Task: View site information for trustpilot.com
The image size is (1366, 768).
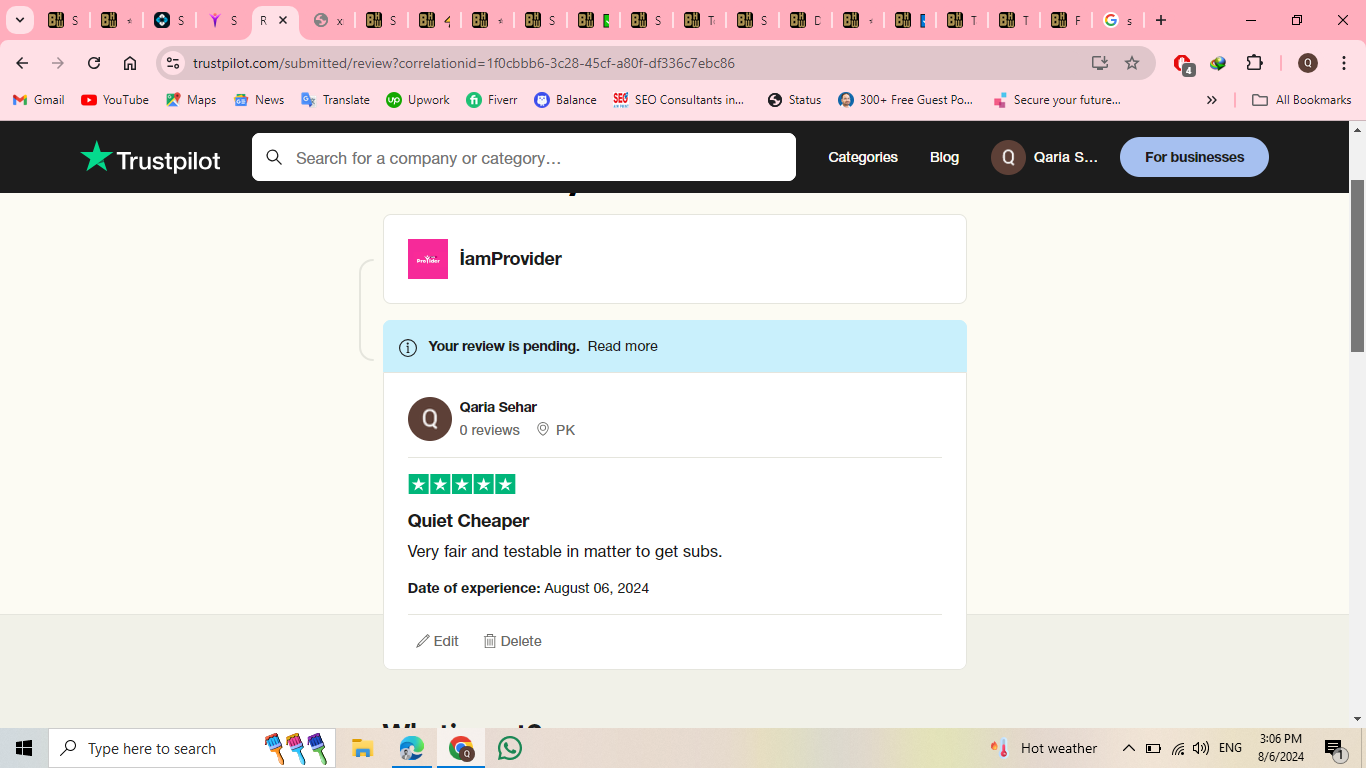Action: click(x=173, y=63)
